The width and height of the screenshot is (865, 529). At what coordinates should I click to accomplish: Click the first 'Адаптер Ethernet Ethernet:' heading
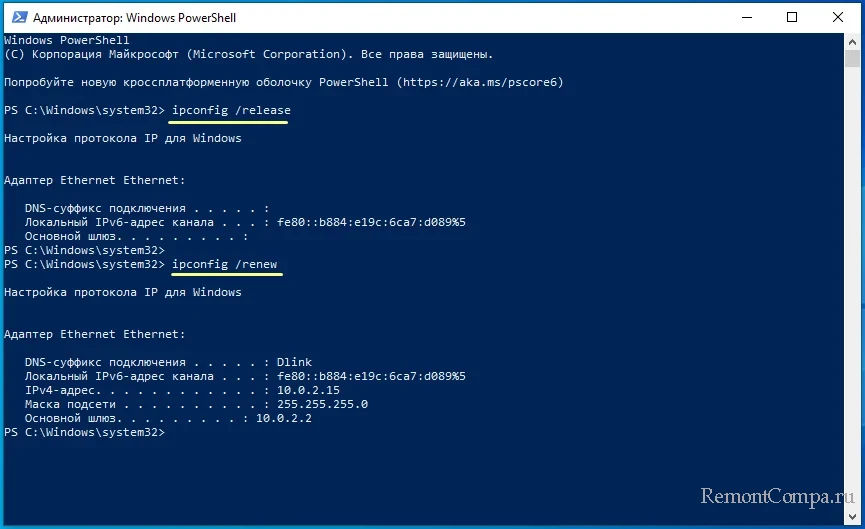tap(94, 180)
